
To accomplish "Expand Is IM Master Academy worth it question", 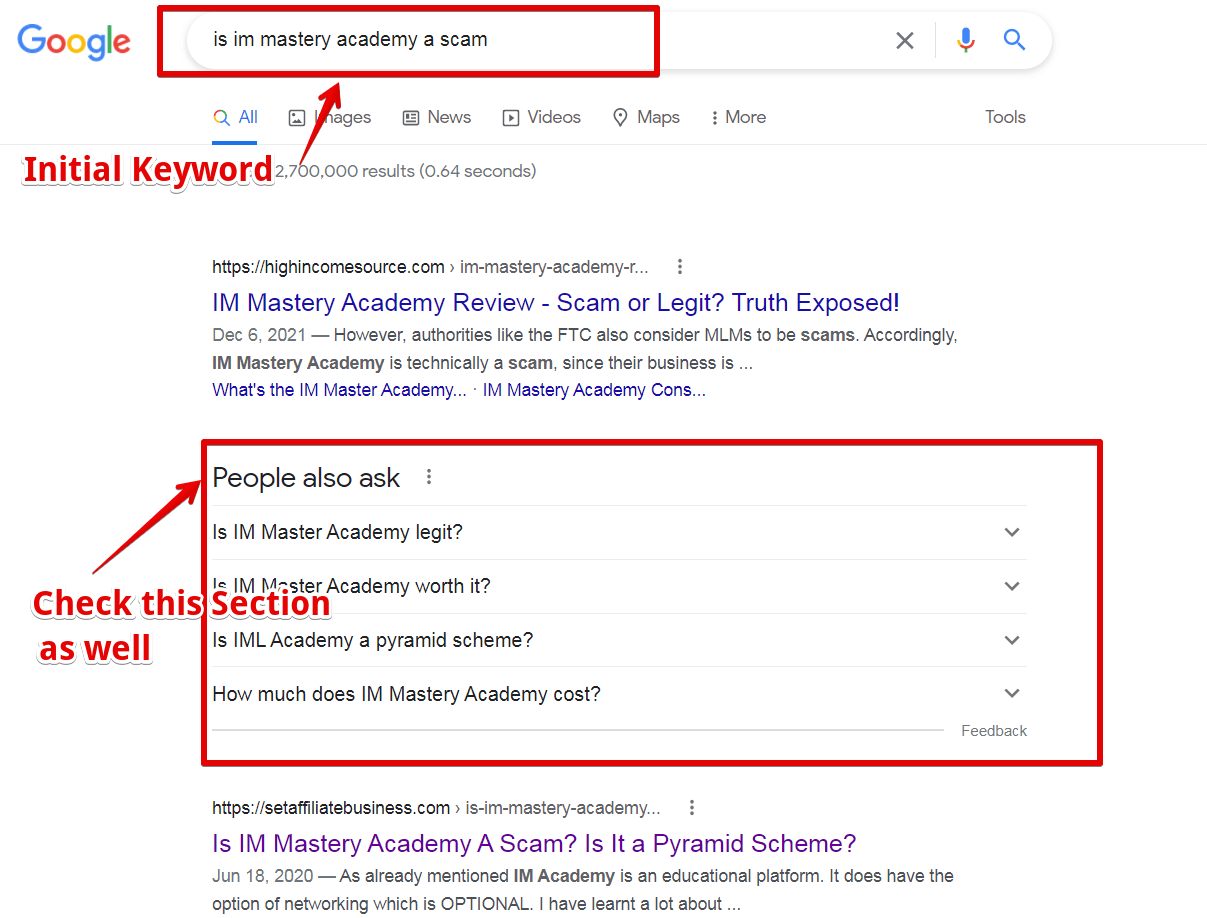I will (x=619, y=586).
